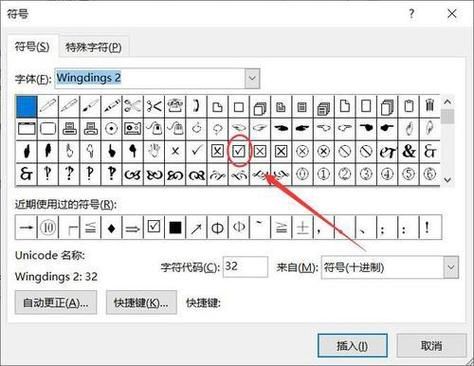Select the circled zero symbol

click(303, 174)
